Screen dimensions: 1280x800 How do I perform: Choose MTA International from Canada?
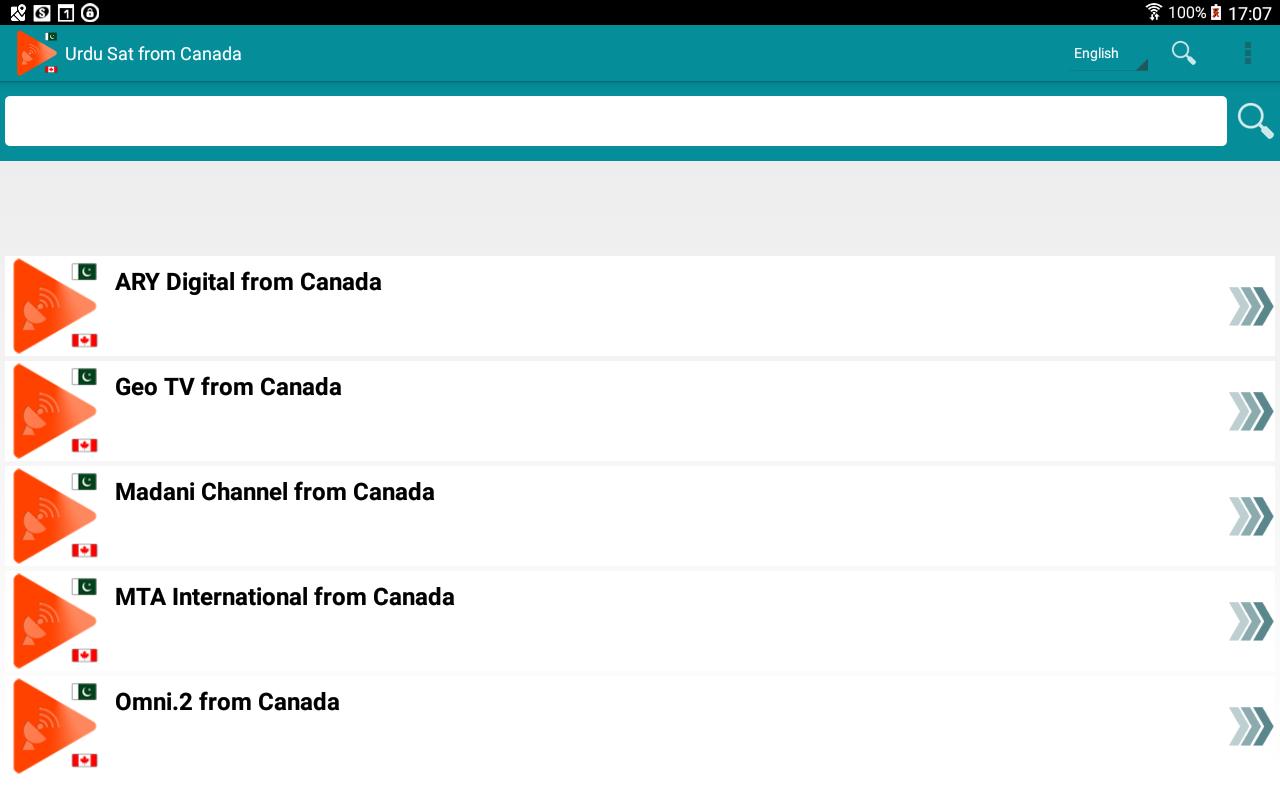click(284, 597)
